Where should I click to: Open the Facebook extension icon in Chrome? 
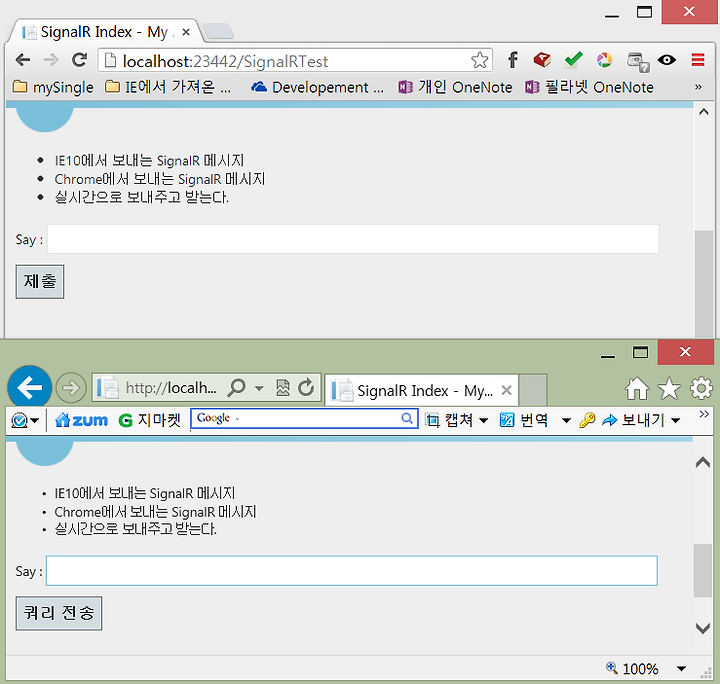point(512,60)
